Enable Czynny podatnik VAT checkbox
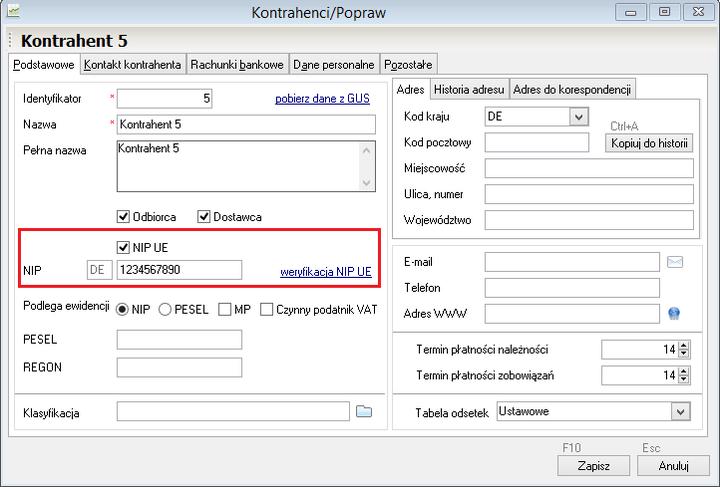Viewport: 720px width, 487px height. 267,309
